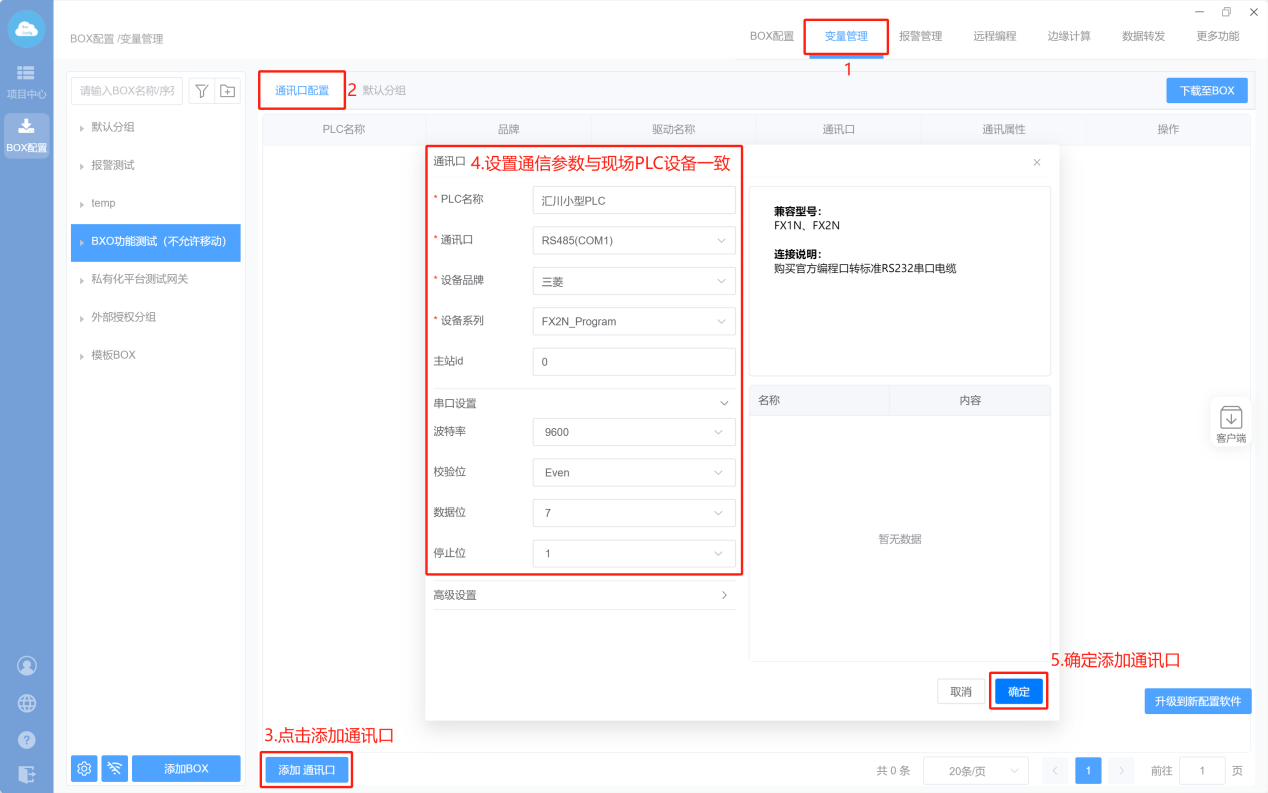Click the PLC名称 input field
Screen dimensions: 1268x793
pos(634,200)
